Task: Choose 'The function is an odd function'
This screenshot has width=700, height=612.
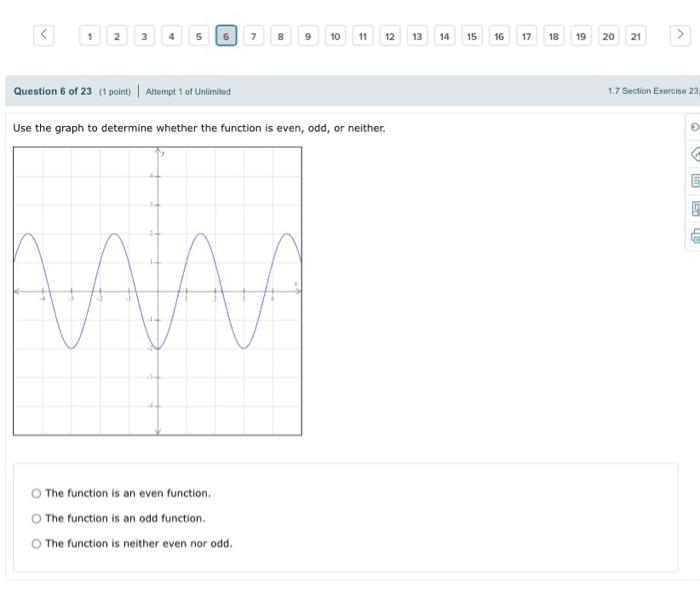Action: pos(36,518)
